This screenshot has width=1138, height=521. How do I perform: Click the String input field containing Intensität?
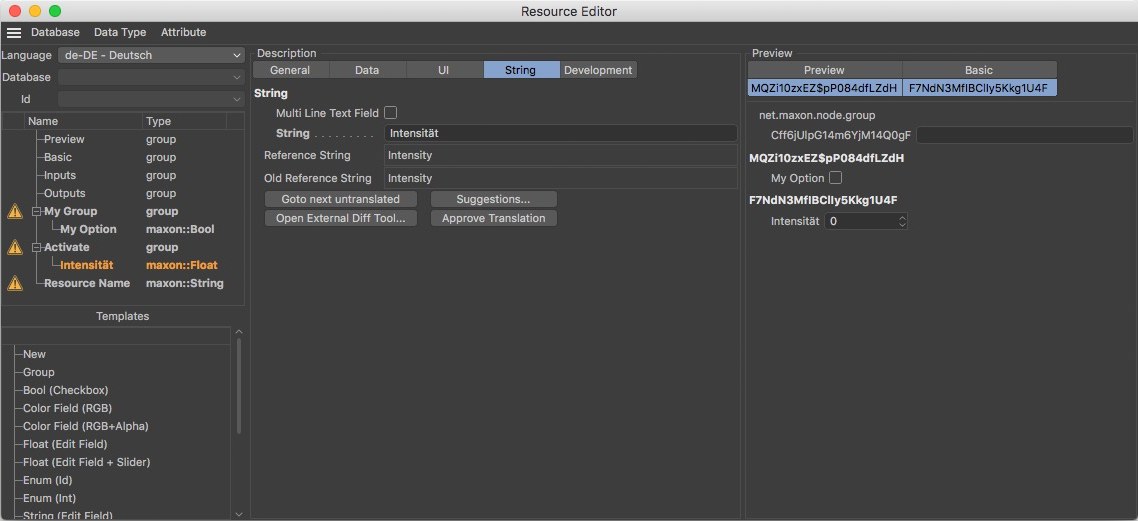[x=560, y=133]
